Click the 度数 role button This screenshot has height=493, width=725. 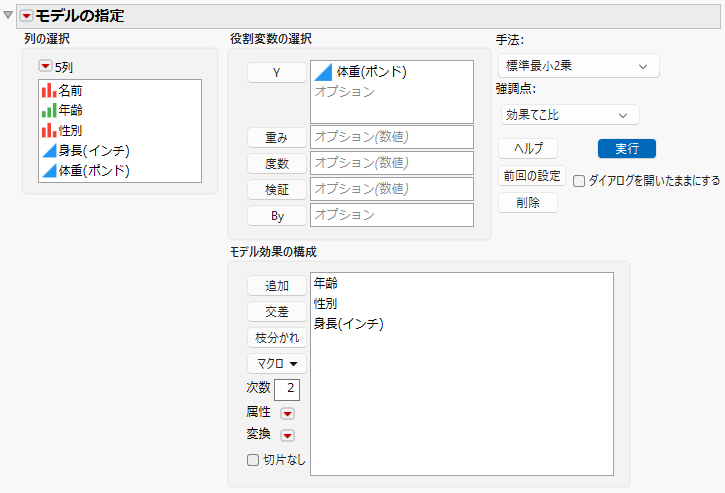tap(276, 163)
